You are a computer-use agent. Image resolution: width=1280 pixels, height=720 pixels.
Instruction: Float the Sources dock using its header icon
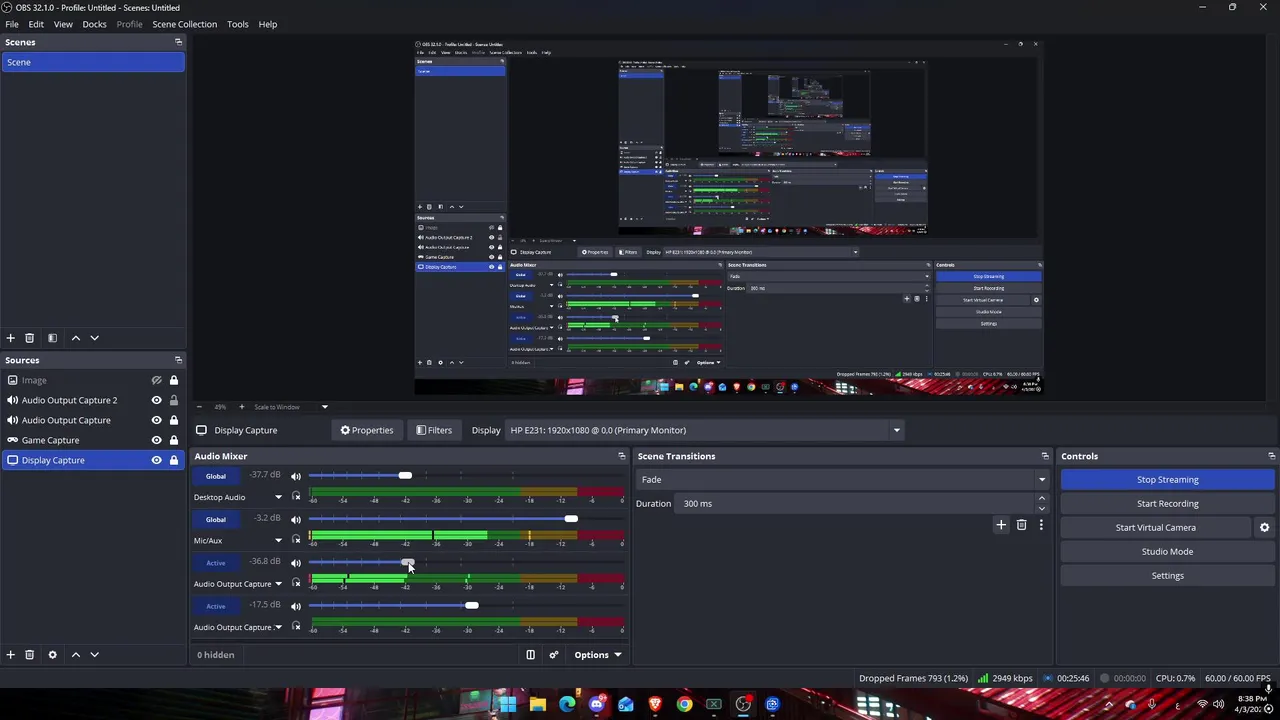(x=178, y=360)
